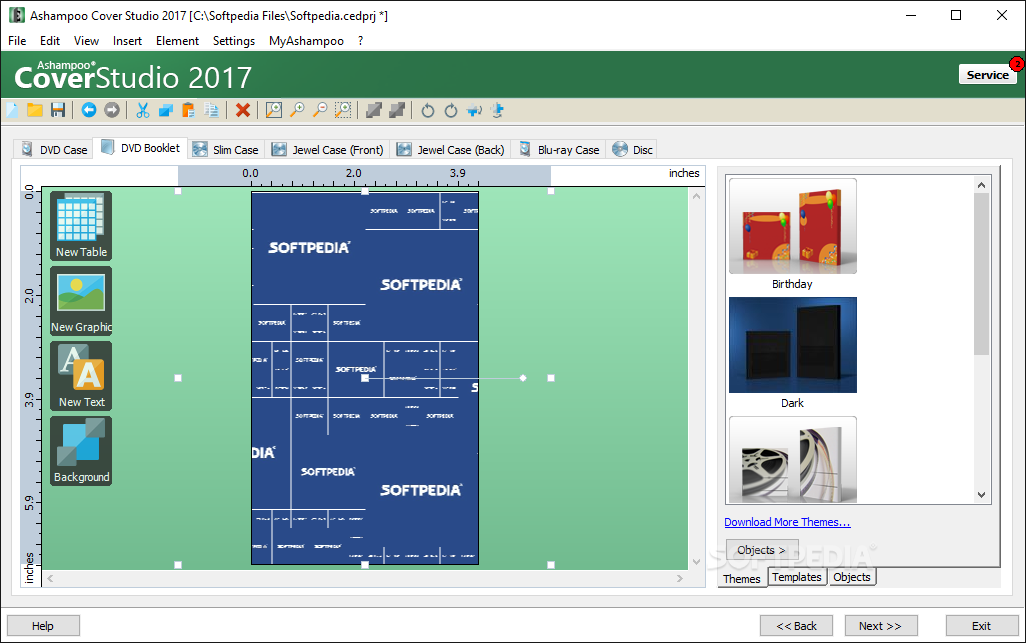
Task: Select the Templates bottom tab
Action: tap(796, 577)
